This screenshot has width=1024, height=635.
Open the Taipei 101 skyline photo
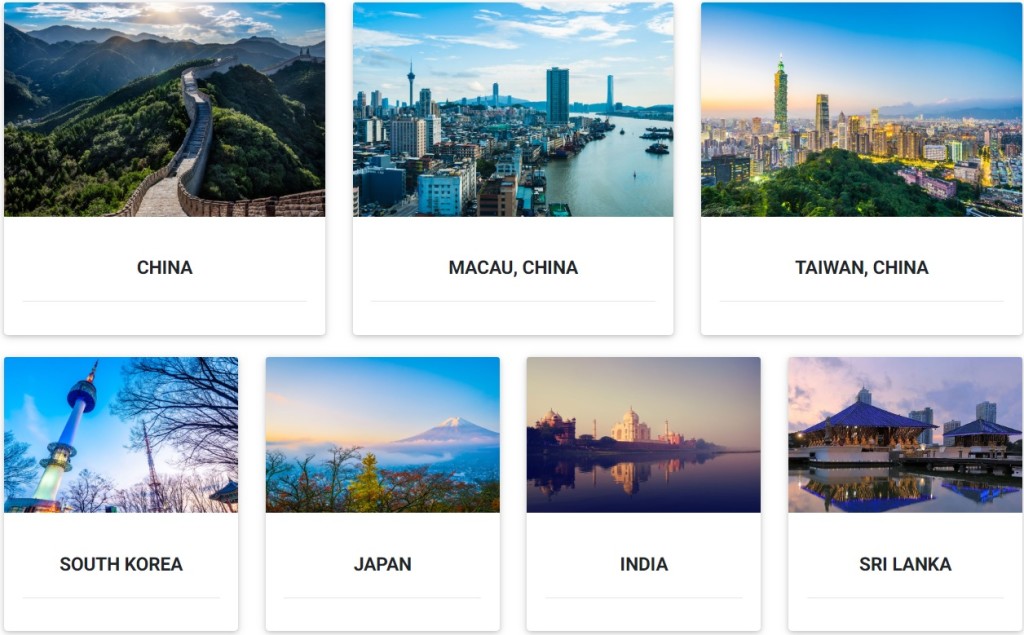point(861,109)
